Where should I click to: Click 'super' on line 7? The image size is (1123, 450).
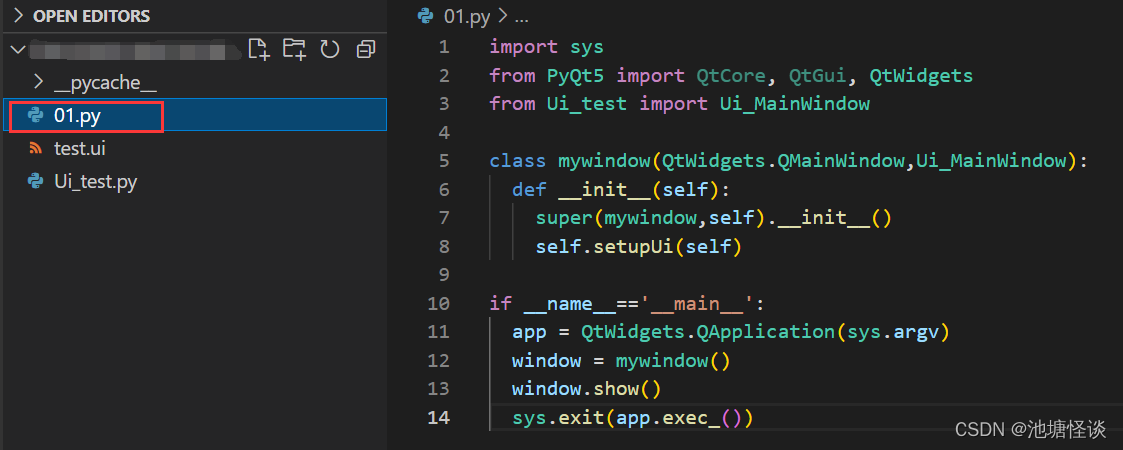(564, 219)
